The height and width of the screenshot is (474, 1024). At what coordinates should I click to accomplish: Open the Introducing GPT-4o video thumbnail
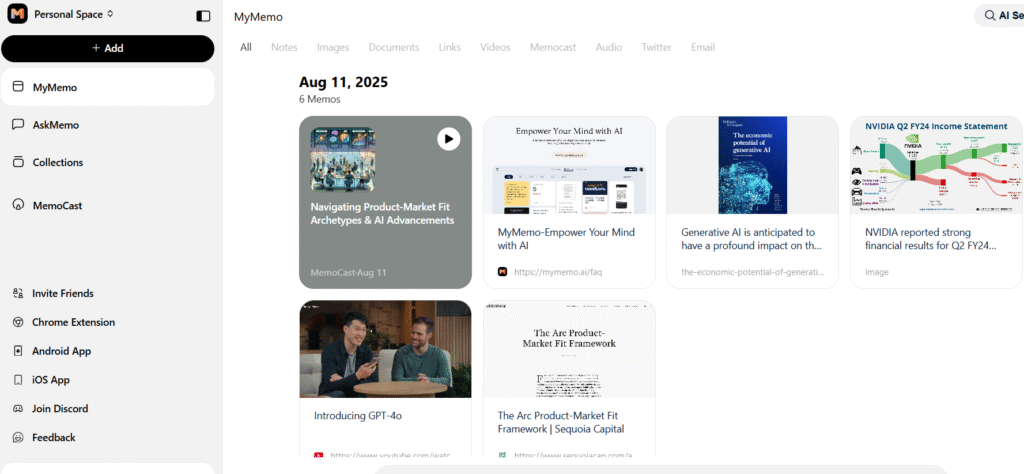click(385, 349)
